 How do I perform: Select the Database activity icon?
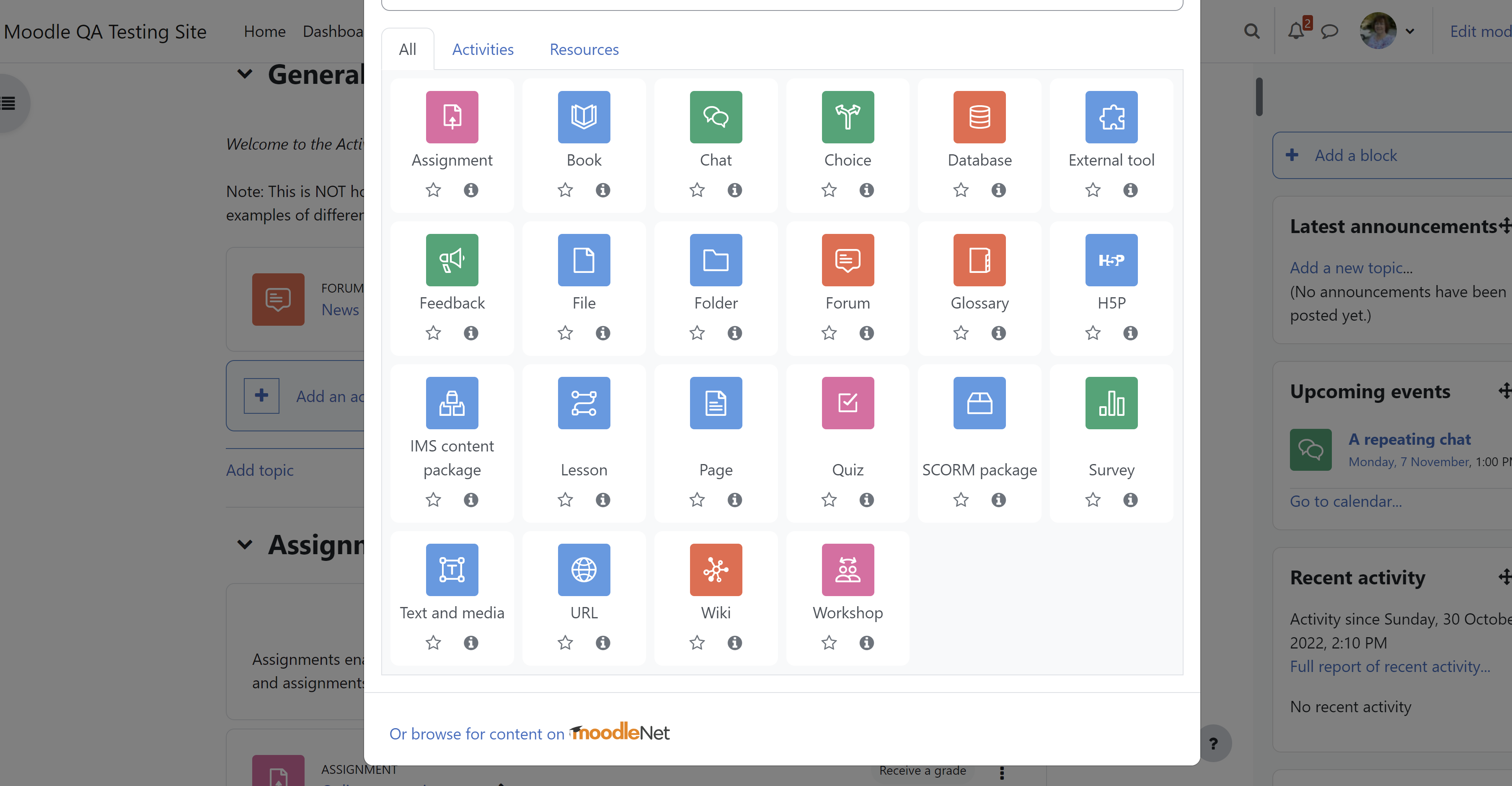click(980, 117)
